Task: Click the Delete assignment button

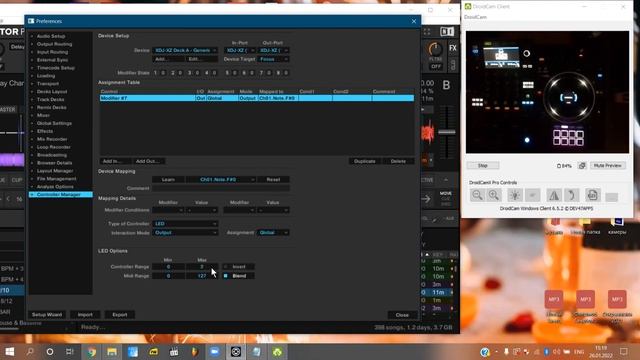Action: tap(398, 161)
